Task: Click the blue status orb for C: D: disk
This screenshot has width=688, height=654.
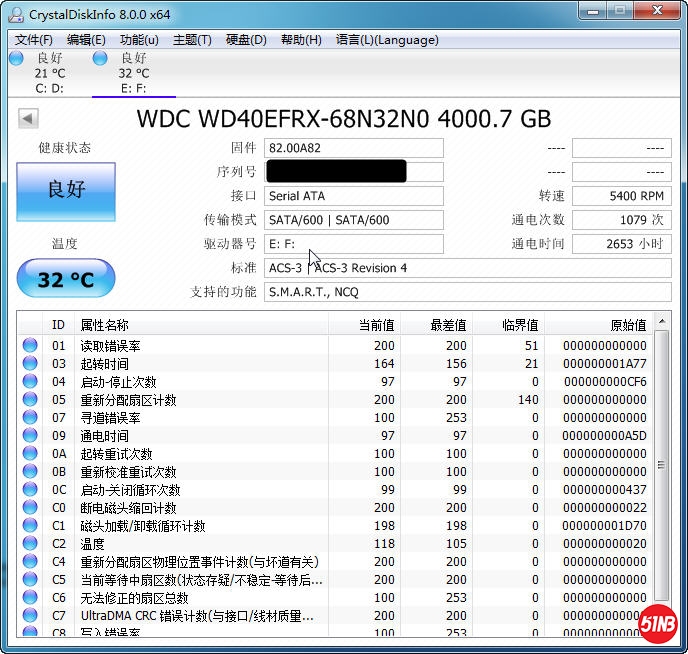Action: click(16, 59)
